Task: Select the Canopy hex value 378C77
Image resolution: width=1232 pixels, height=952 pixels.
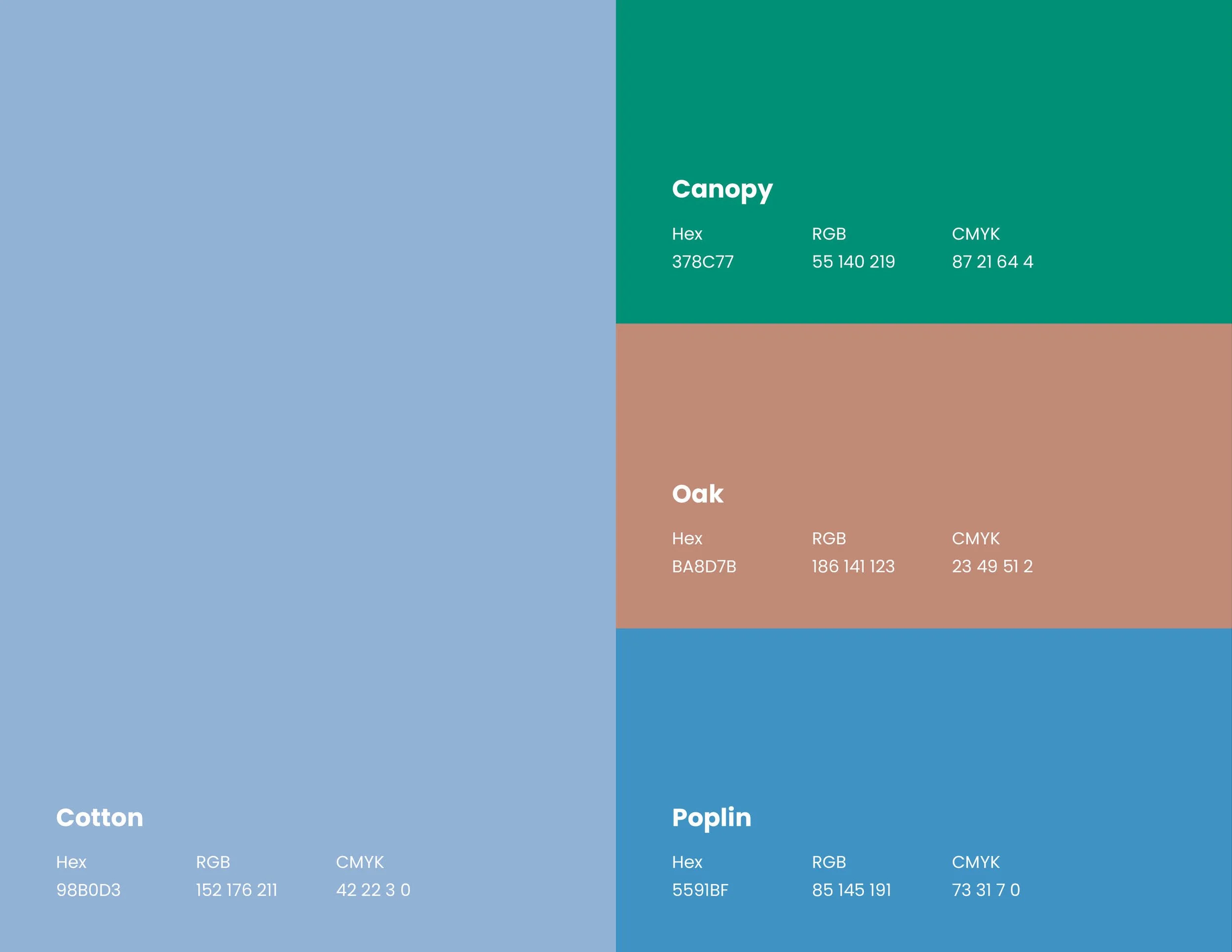Action: click(702, 262)
